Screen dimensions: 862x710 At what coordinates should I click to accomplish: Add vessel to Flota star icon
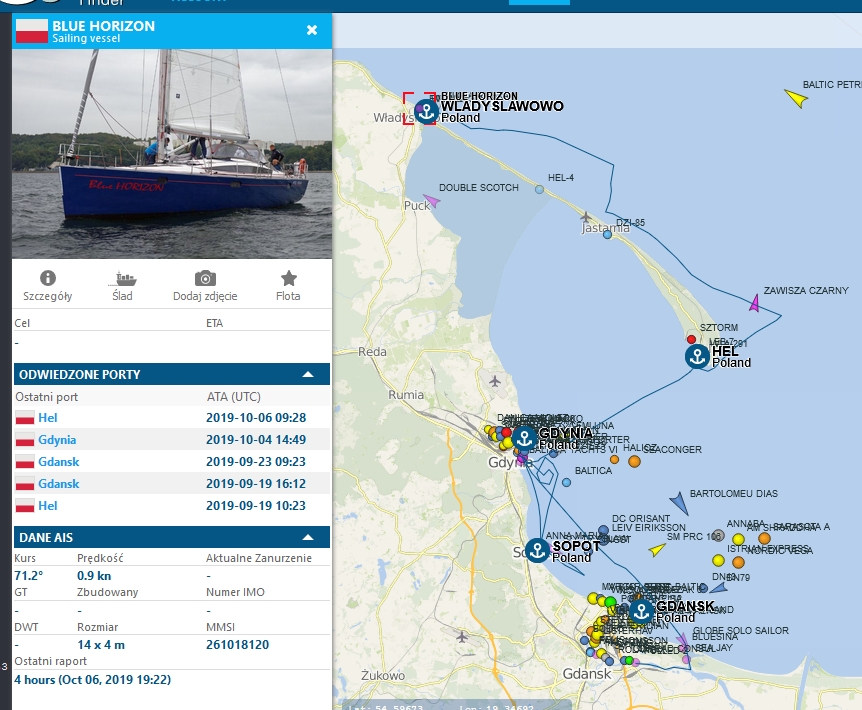(289, 278)
